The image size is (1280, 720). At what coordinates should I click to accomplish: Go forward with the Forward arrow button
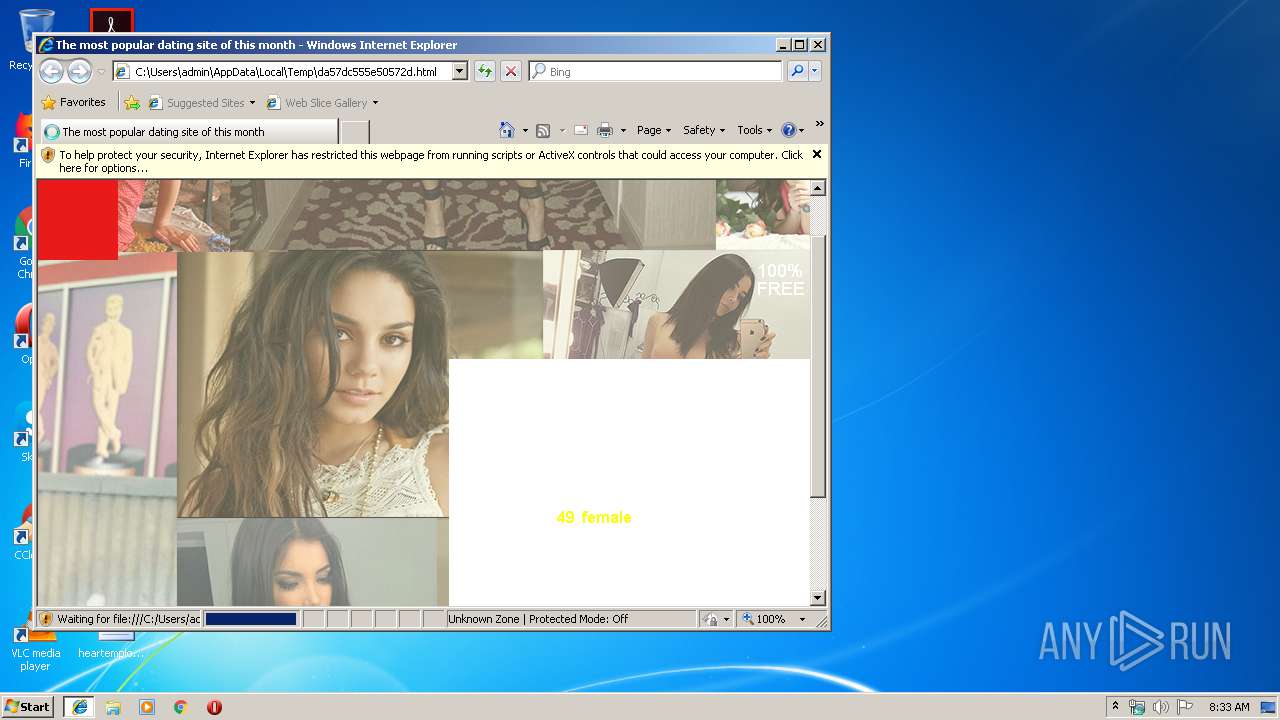click(x=79, y=71)
